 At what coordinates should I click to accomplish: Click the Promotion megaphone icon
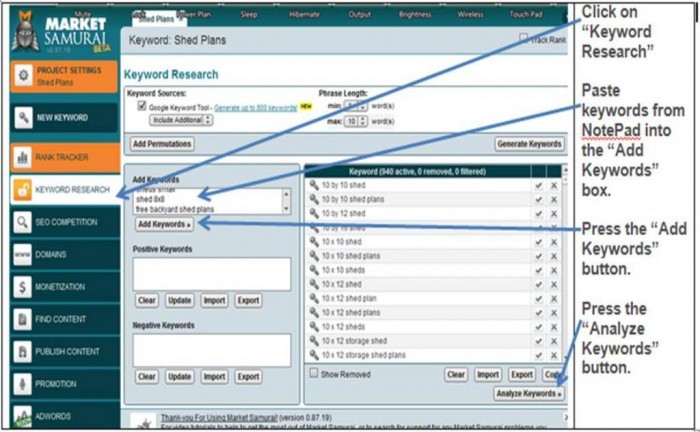coord(22,384)
